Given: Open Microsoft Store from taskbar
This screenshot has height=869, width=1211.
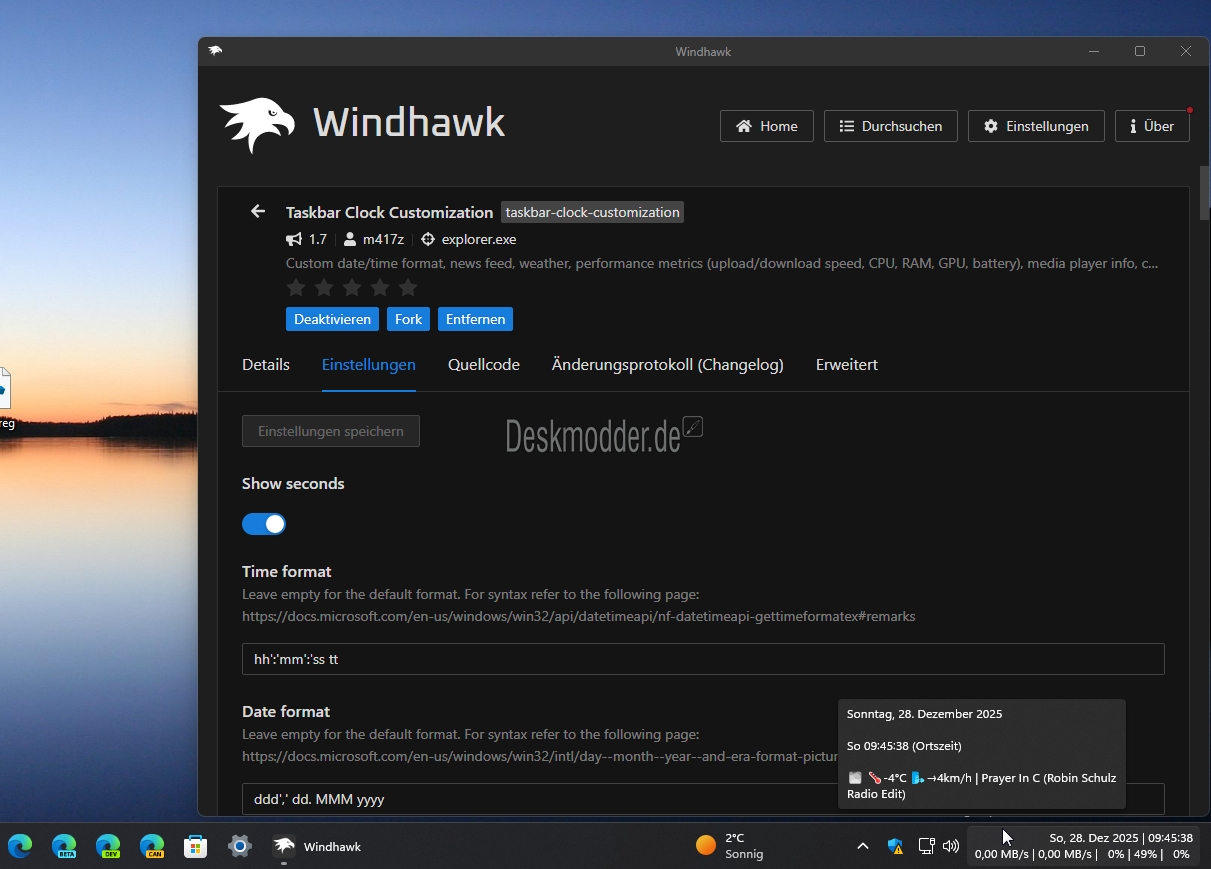Looking at the screenshot, I should click(196, 846).
